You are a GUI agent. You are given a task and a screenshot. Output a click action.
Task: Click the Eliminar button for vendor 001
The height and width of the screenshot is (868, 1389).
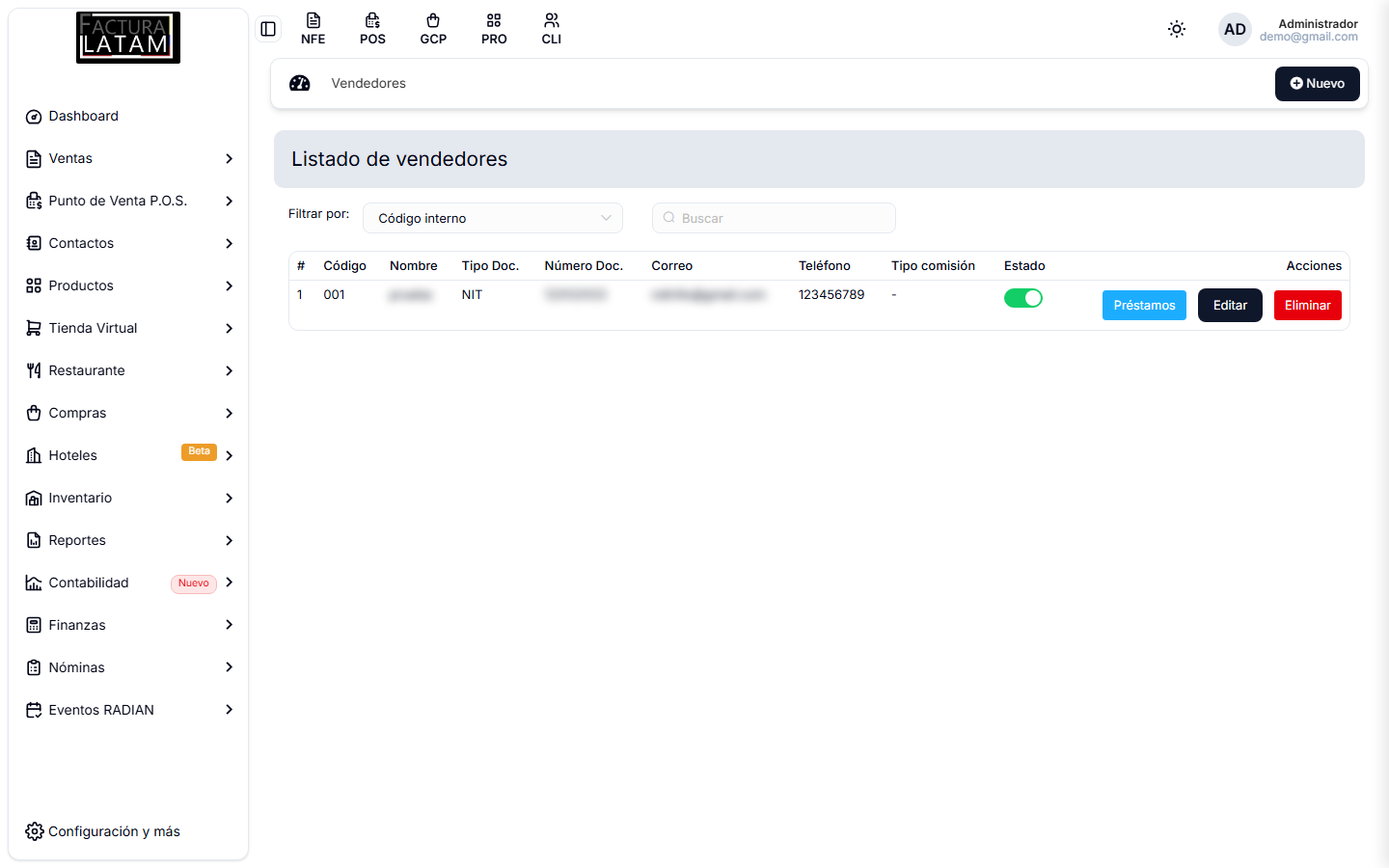coord(1308,305)
